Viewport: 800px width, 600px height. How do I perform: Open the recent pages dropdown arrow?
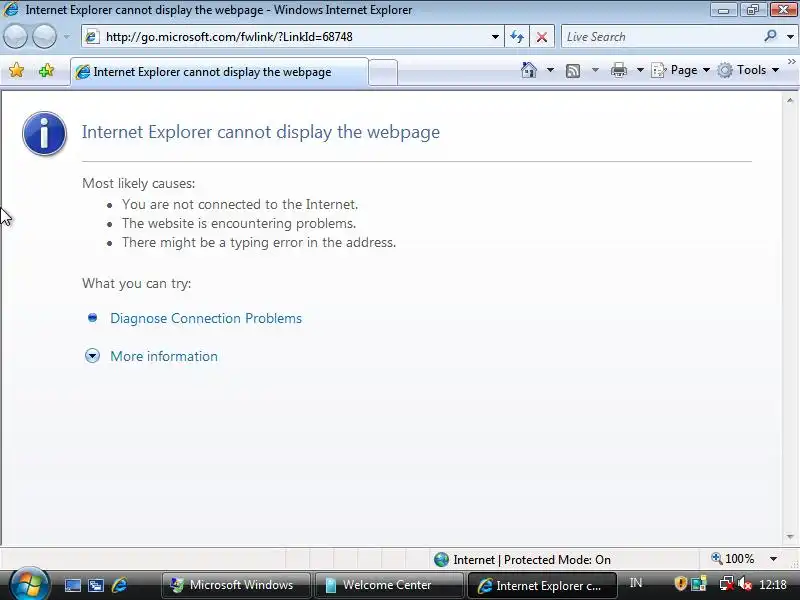[x=67, y=37]
